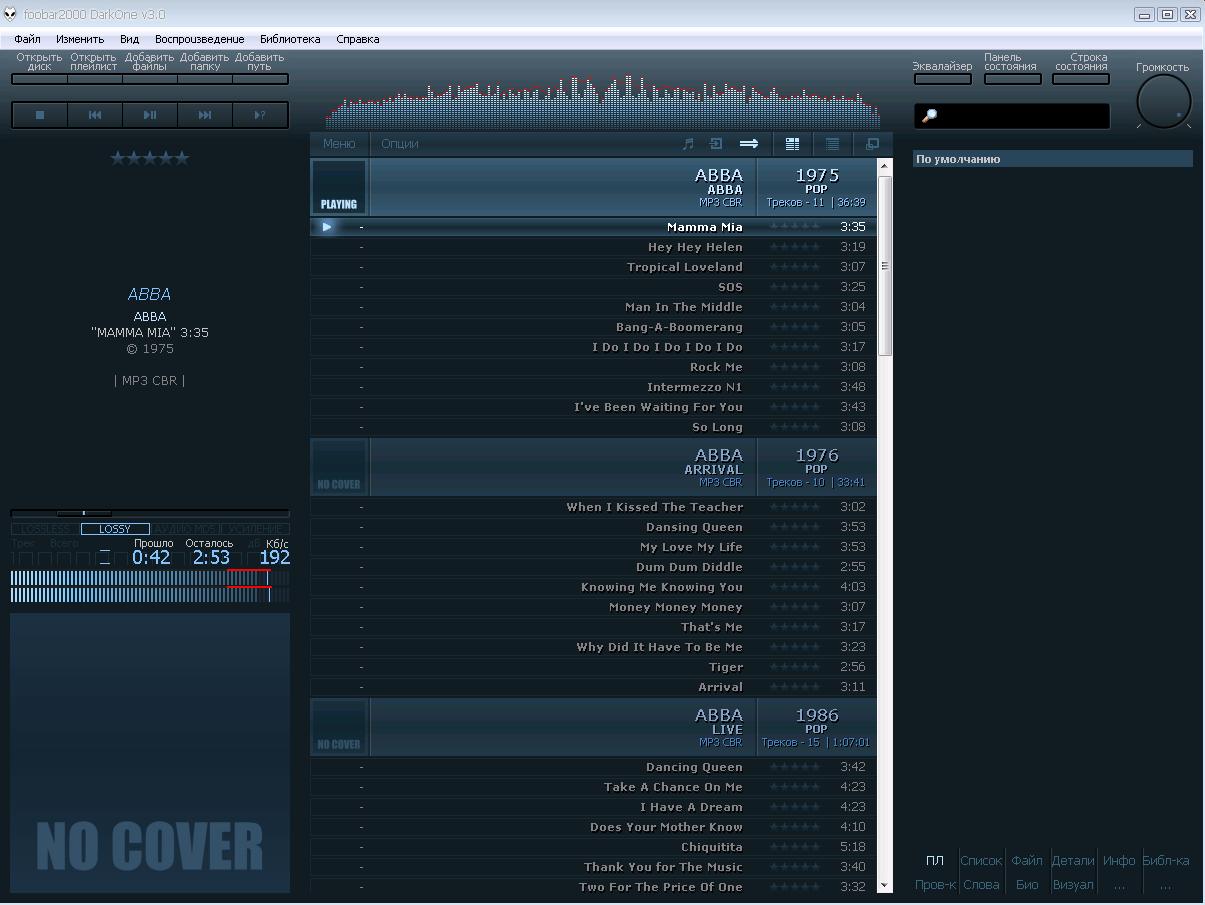Stop playback with the stop button
The image size is (1205, 905).
40,115
